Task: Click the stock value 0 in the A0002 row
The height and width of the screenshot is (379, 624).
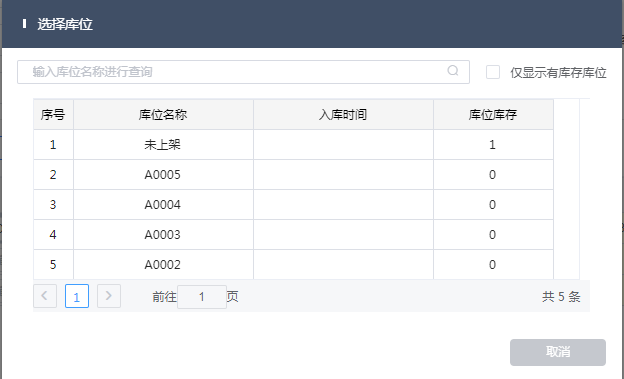Action: (x=493, y=264)
